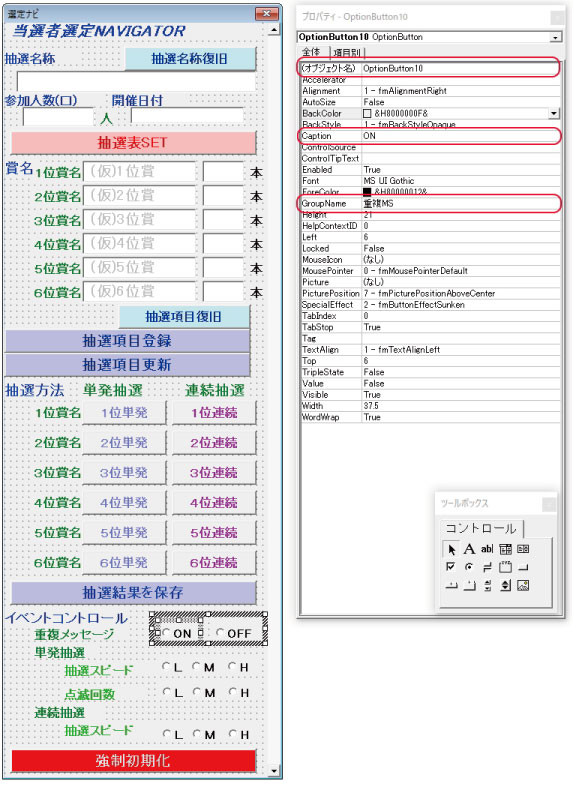This screenshot has height=787, width=573.
Task: Open the OptionButton10 object dropdown in the properties window
Action: click(x=555, y=37)
